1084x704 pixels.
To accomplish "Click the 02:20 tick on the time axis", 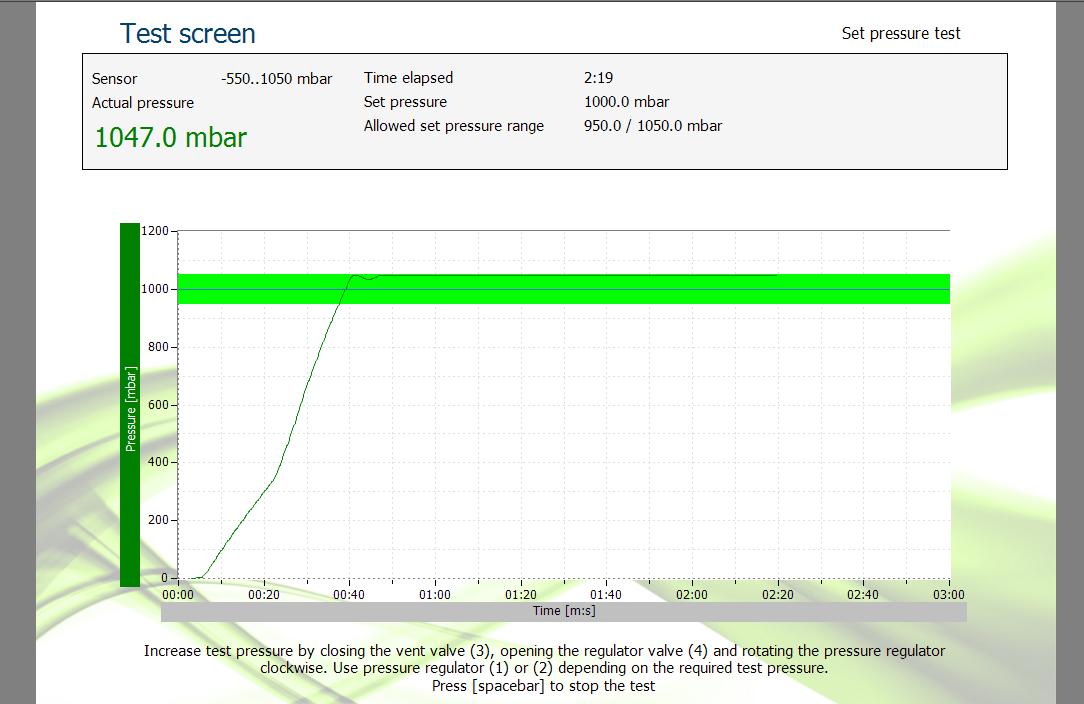I will click(x=777, y=594).
